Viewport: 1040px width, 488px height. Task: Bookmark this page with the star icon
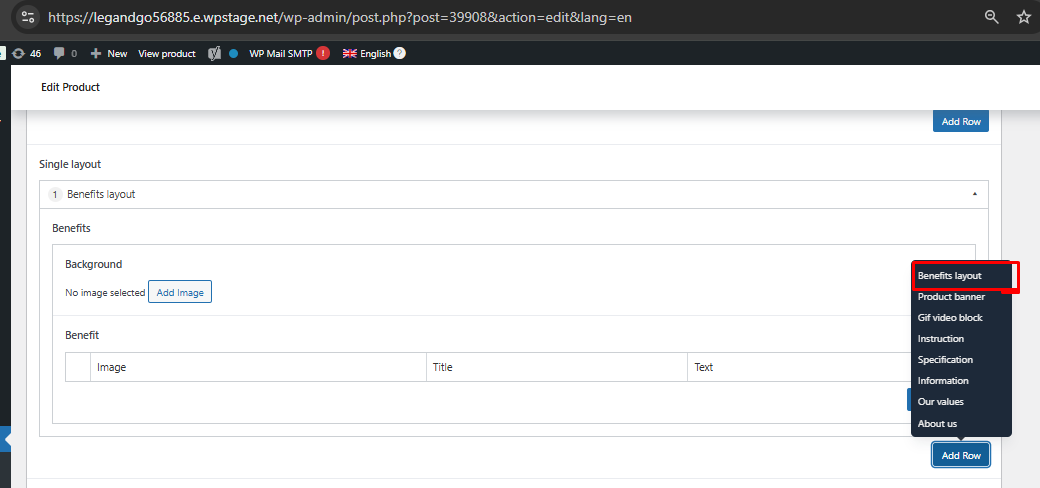coord(1023,17)
